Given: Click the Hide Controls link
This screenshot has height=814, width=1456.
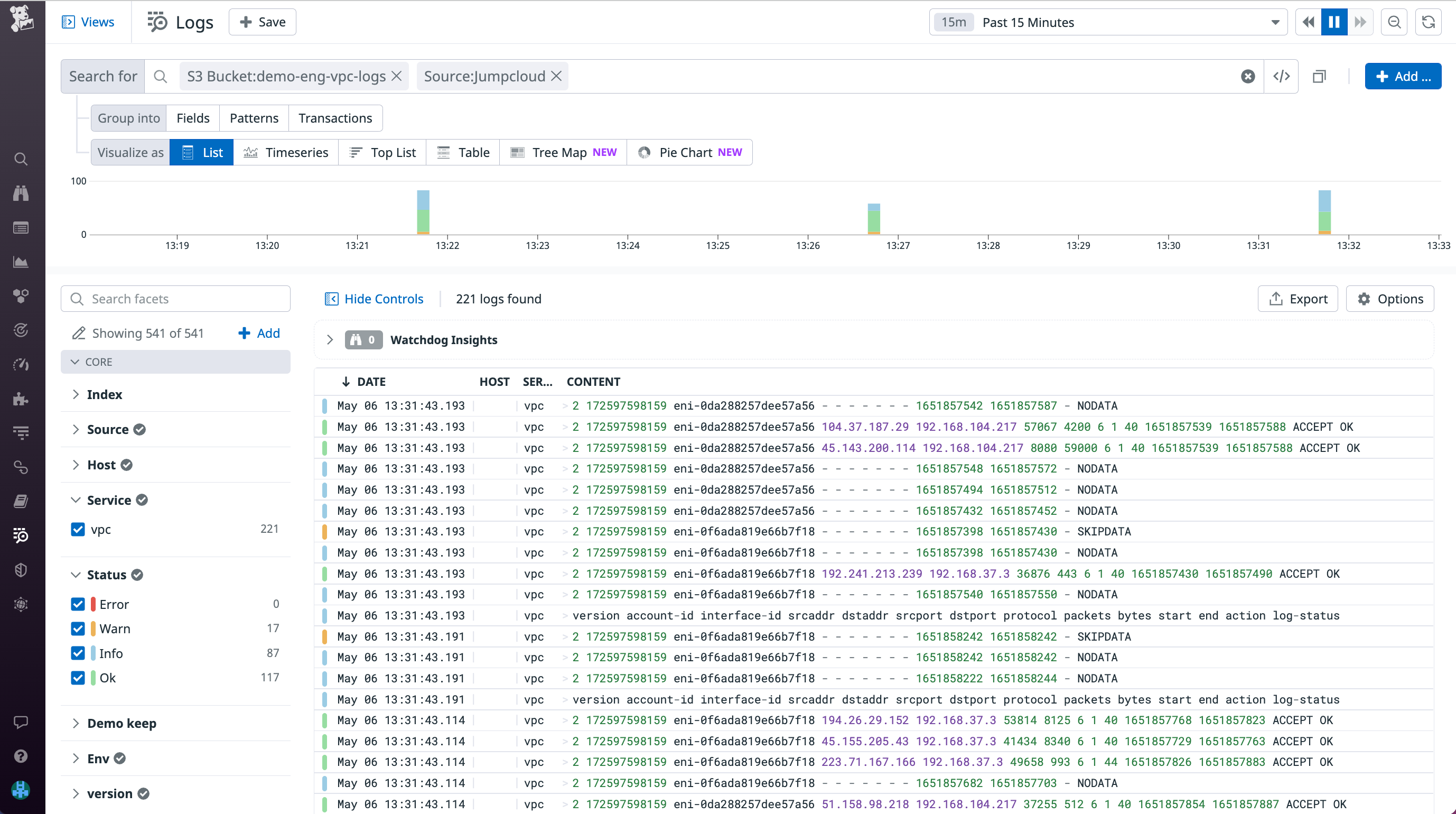Looking at the screenshot, I should tap(375, 299).
